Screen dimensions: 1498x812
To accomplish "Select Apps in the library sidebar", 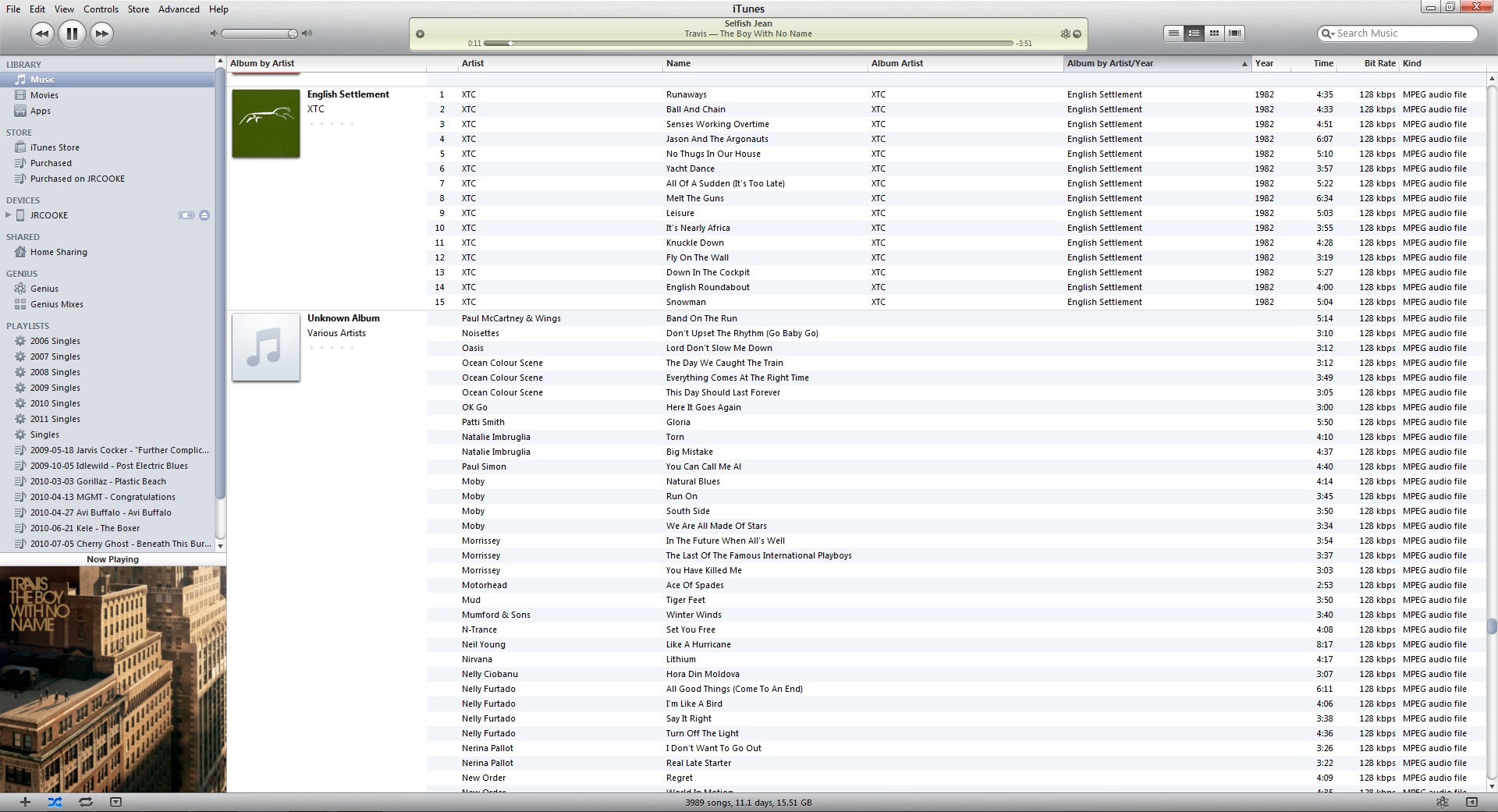I will 107,111.
